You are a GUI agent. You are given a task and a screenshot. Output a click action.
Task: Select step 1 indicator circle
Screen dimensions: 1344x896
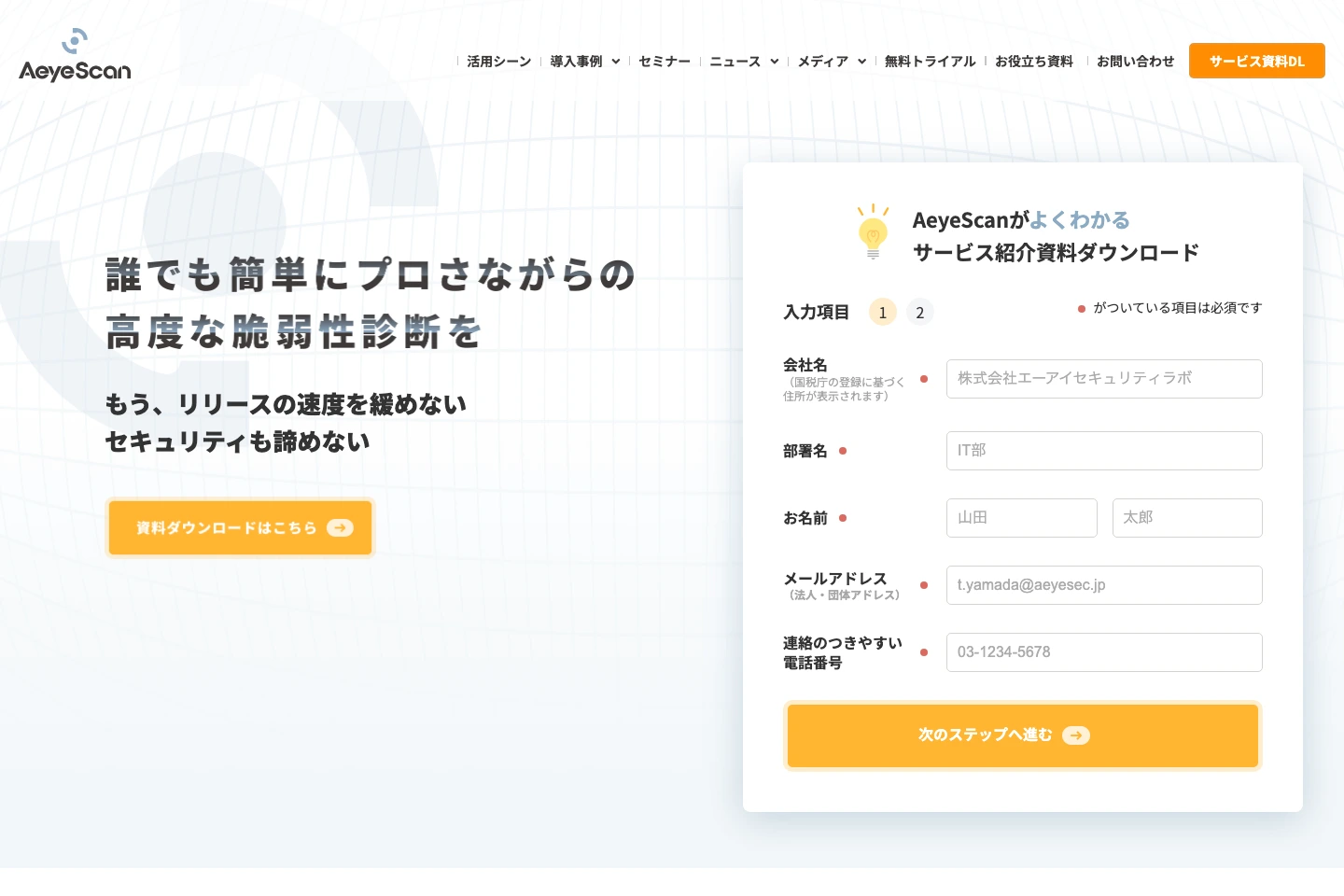tap(882, 313)
